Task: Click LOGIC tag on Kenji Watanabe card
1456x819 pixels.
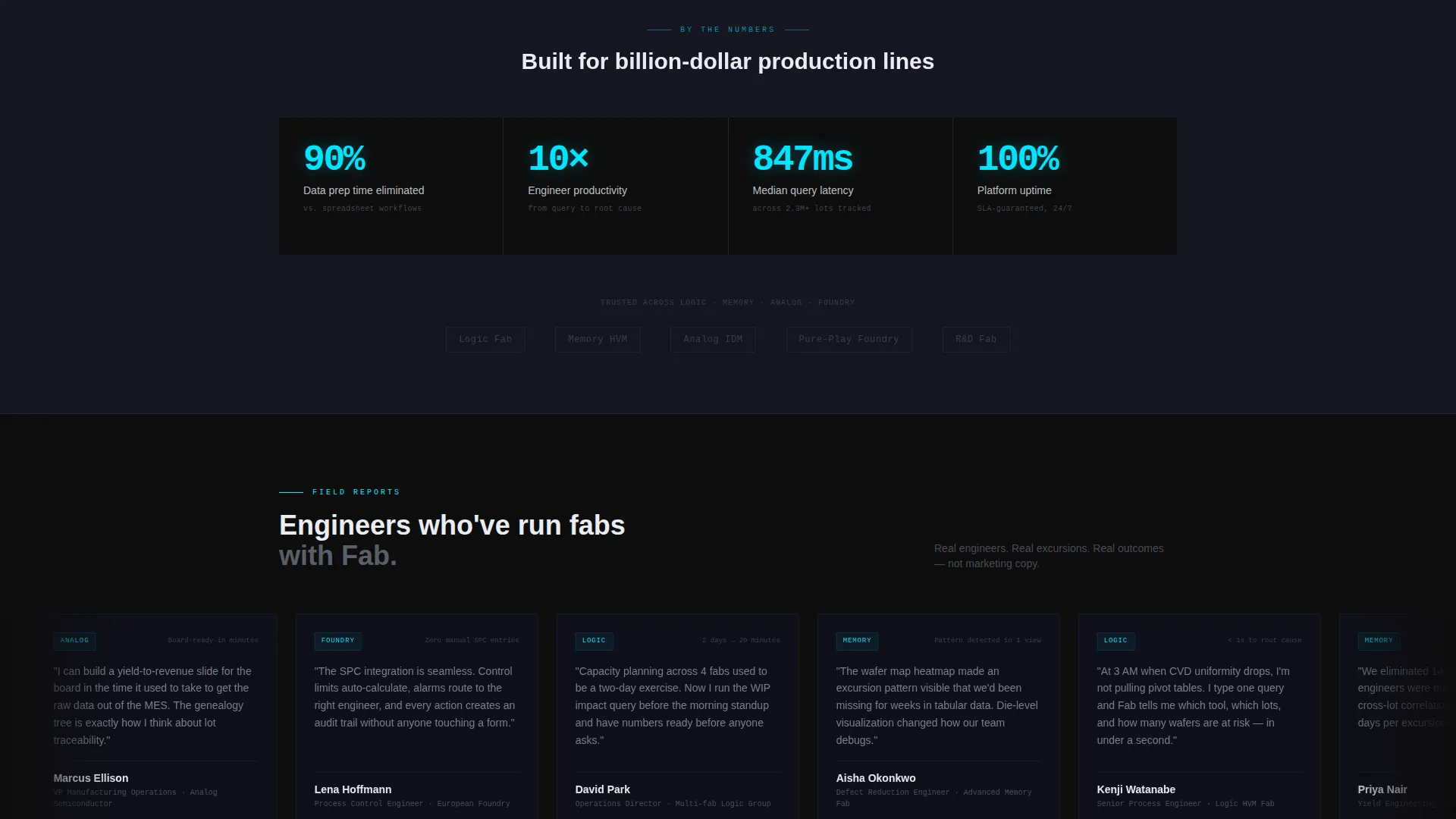Action: click(1116, 641)
